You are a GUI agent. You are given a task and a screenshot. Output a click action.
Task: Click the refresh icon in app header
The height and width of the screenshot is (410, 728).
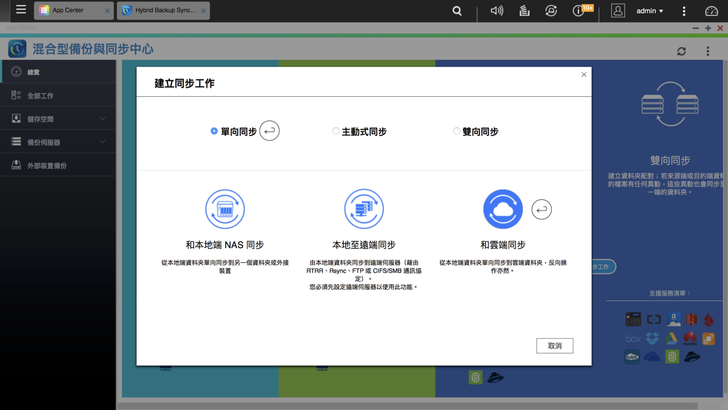coord(681,51)
